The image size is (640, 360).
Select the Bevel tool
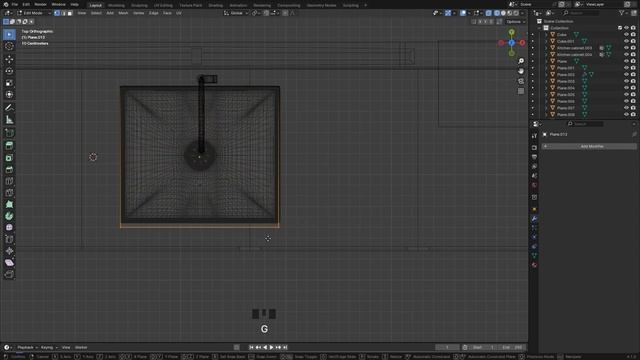(x=9, y=169)
